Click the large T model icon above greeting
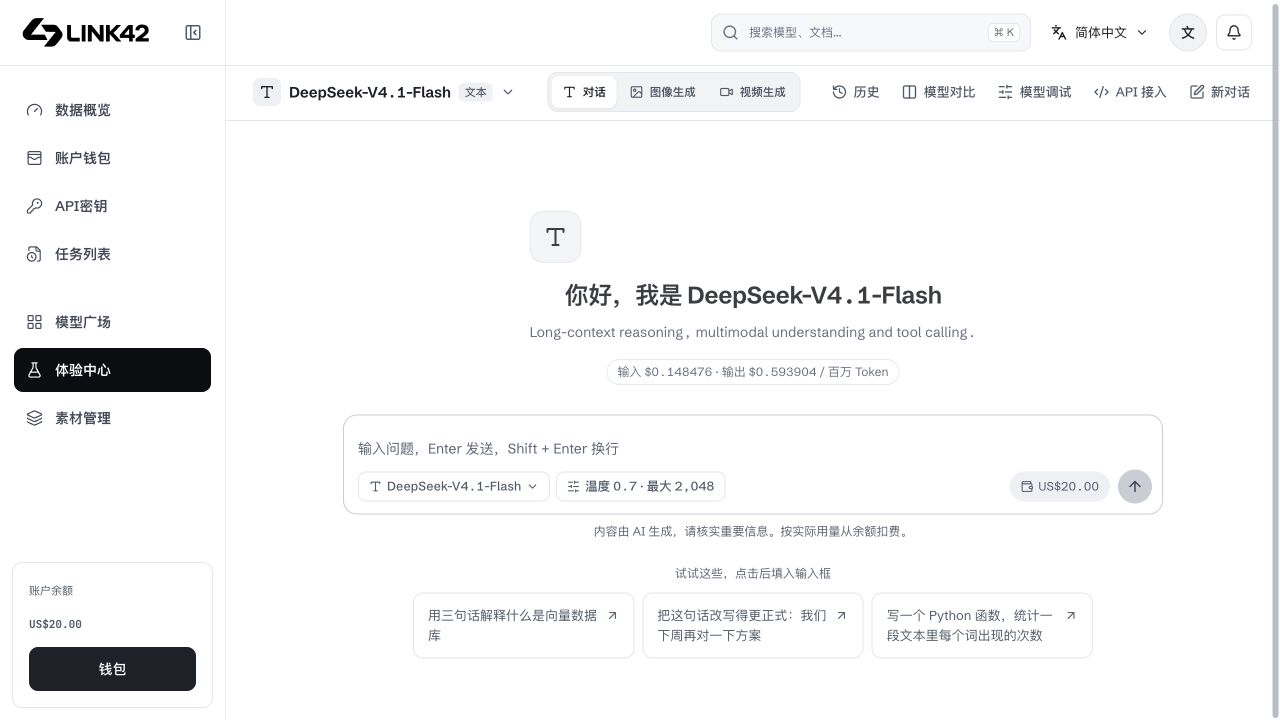This screenshot has height=720, width=1280. tap(555, 237)
